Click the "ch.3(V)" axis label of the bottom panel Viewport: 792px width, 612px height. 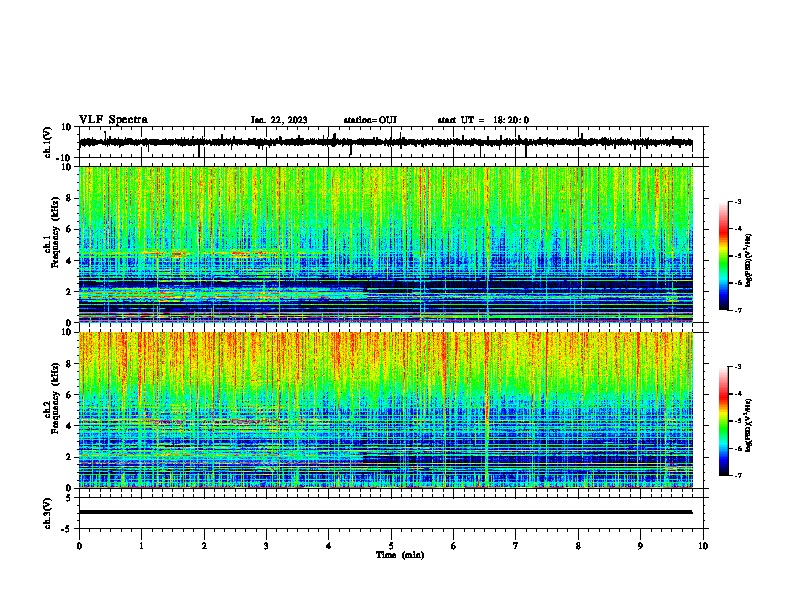pos(48,513)
